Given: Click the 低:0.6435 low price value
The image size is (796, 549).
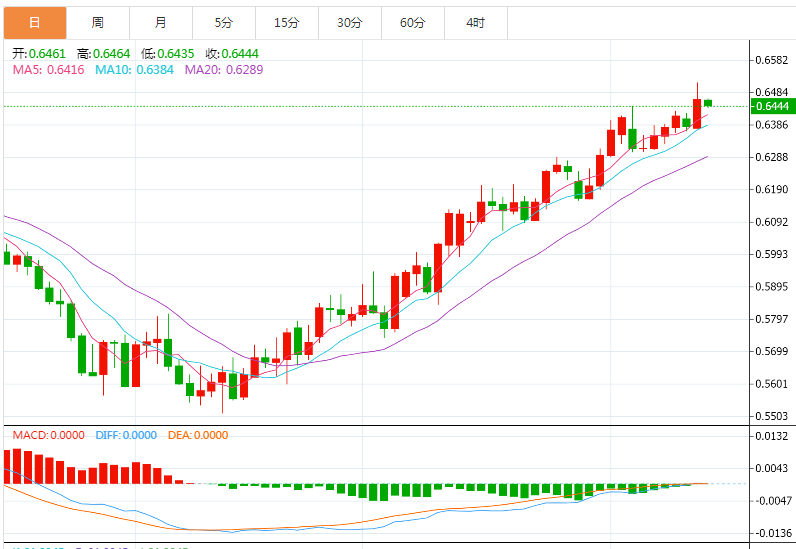Looking at the screenshot, I should click(x=168, y=53).
